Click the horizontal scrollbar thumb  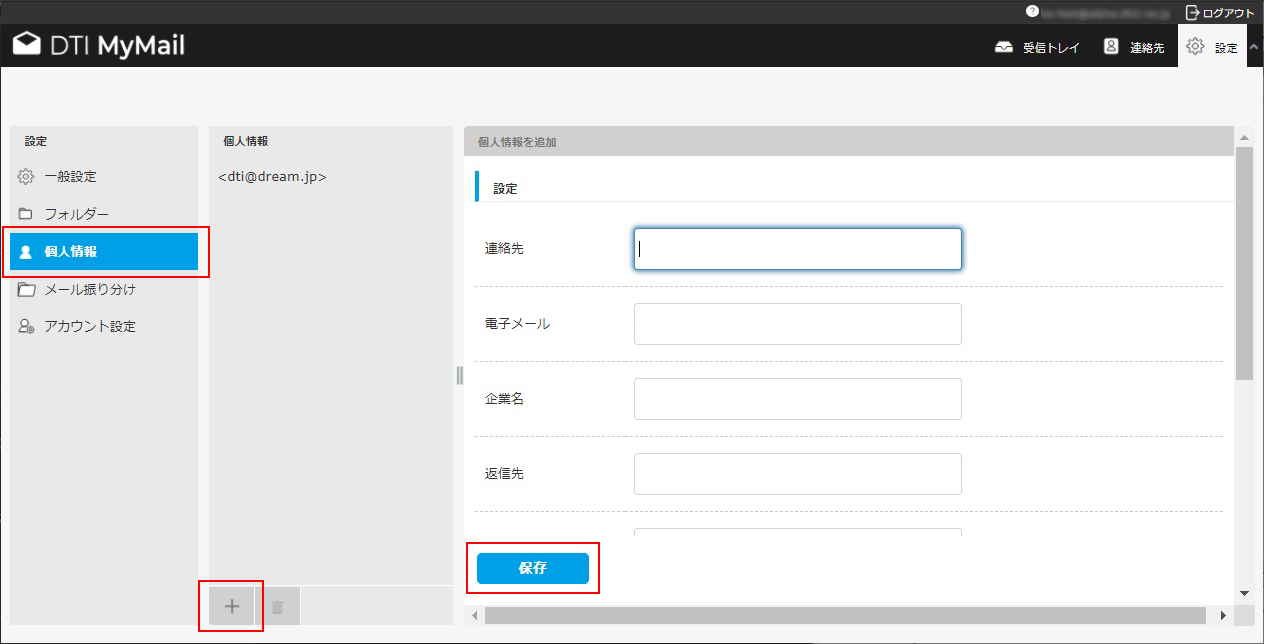pos(845,615)
